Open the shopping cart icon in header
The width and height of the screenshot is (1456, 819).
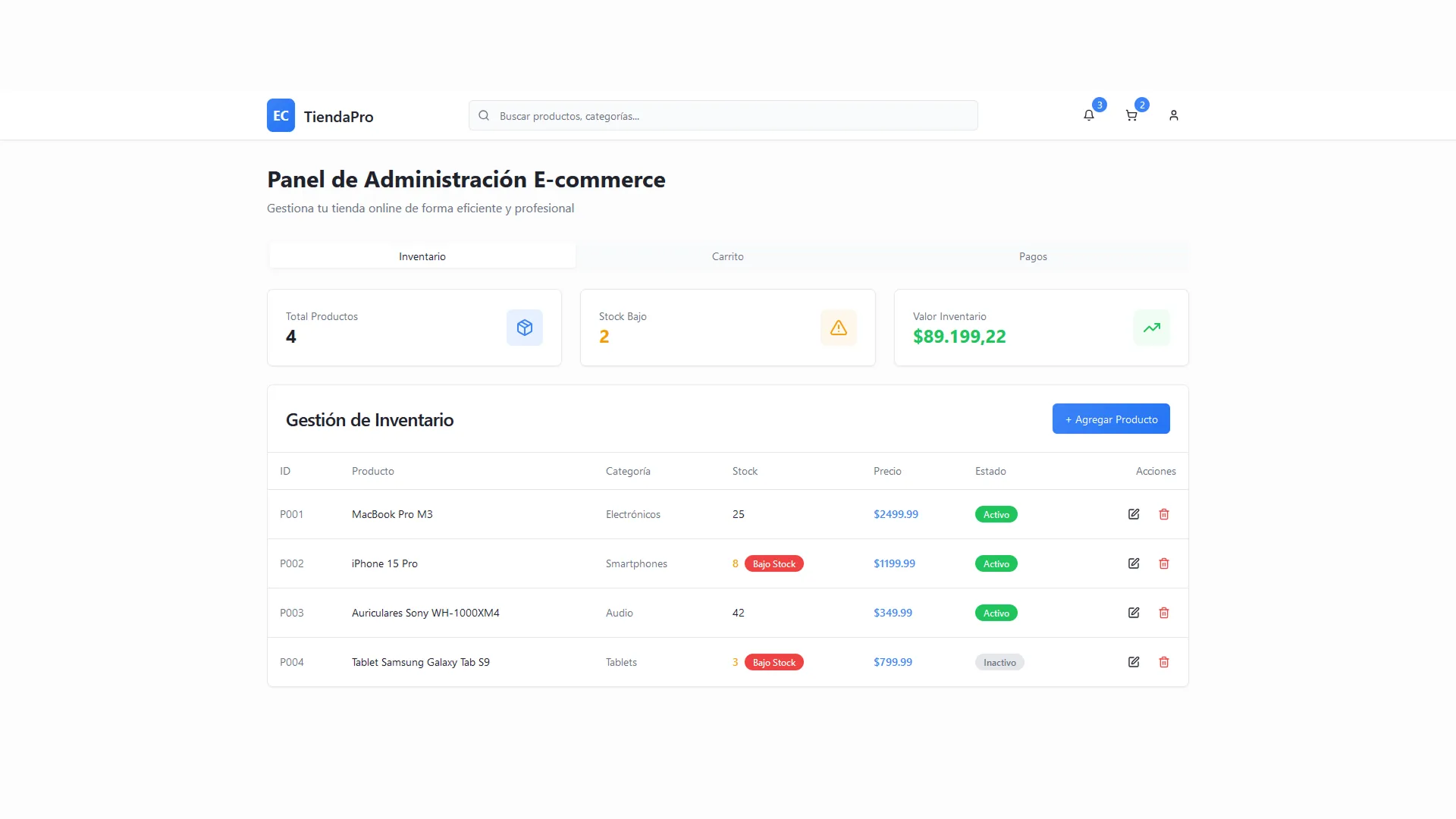pyautogui.click(x=1131, y=115)
